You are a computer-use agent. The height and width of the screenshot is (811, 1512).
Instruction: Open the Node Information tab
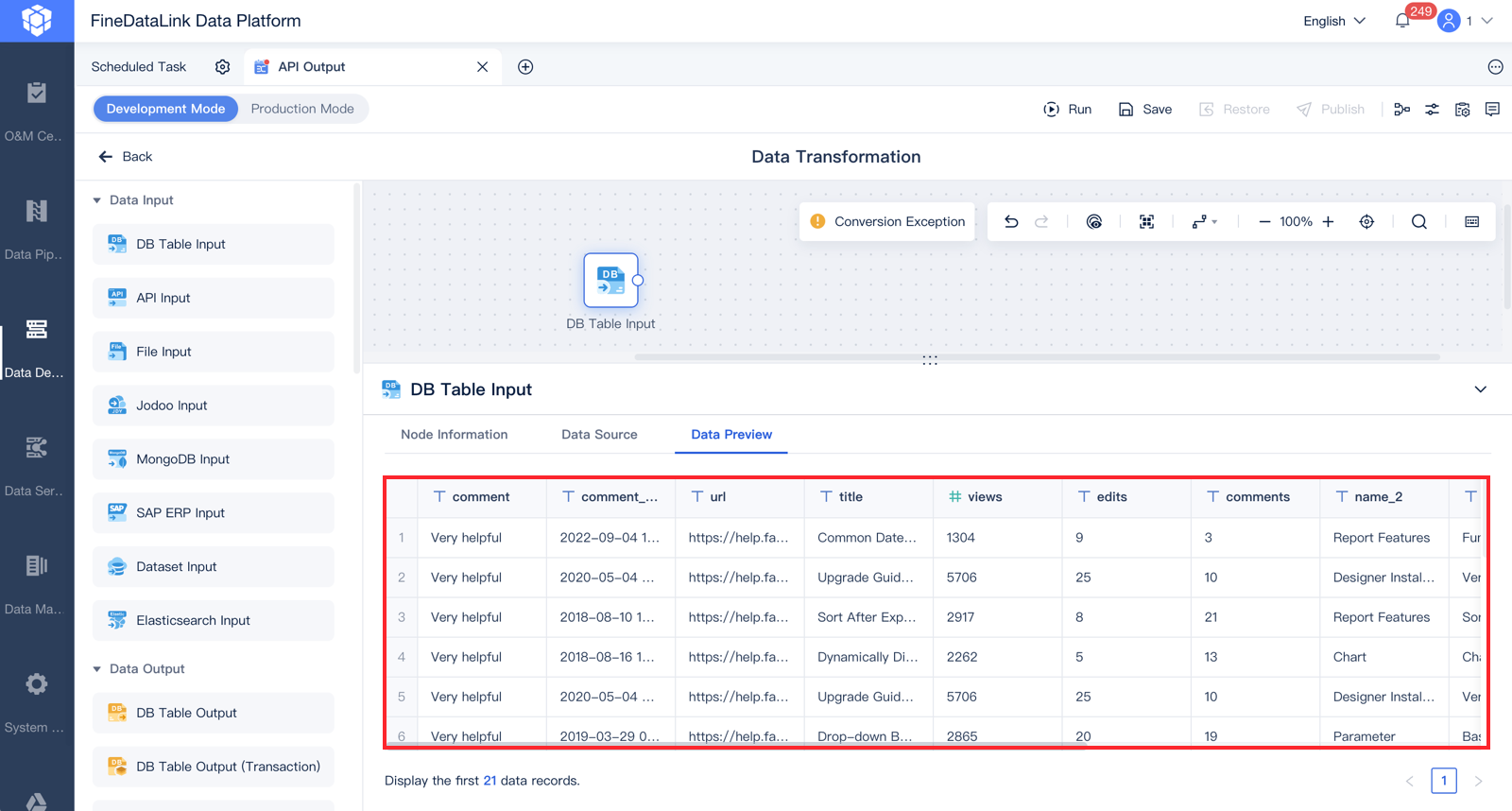click(x=454, y=435)
